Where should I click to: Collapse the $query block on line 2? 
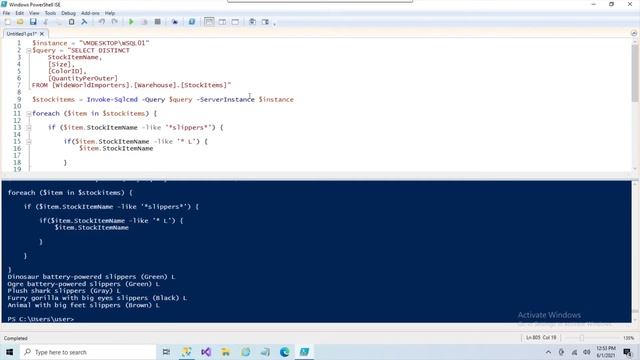tap(29, 51)
